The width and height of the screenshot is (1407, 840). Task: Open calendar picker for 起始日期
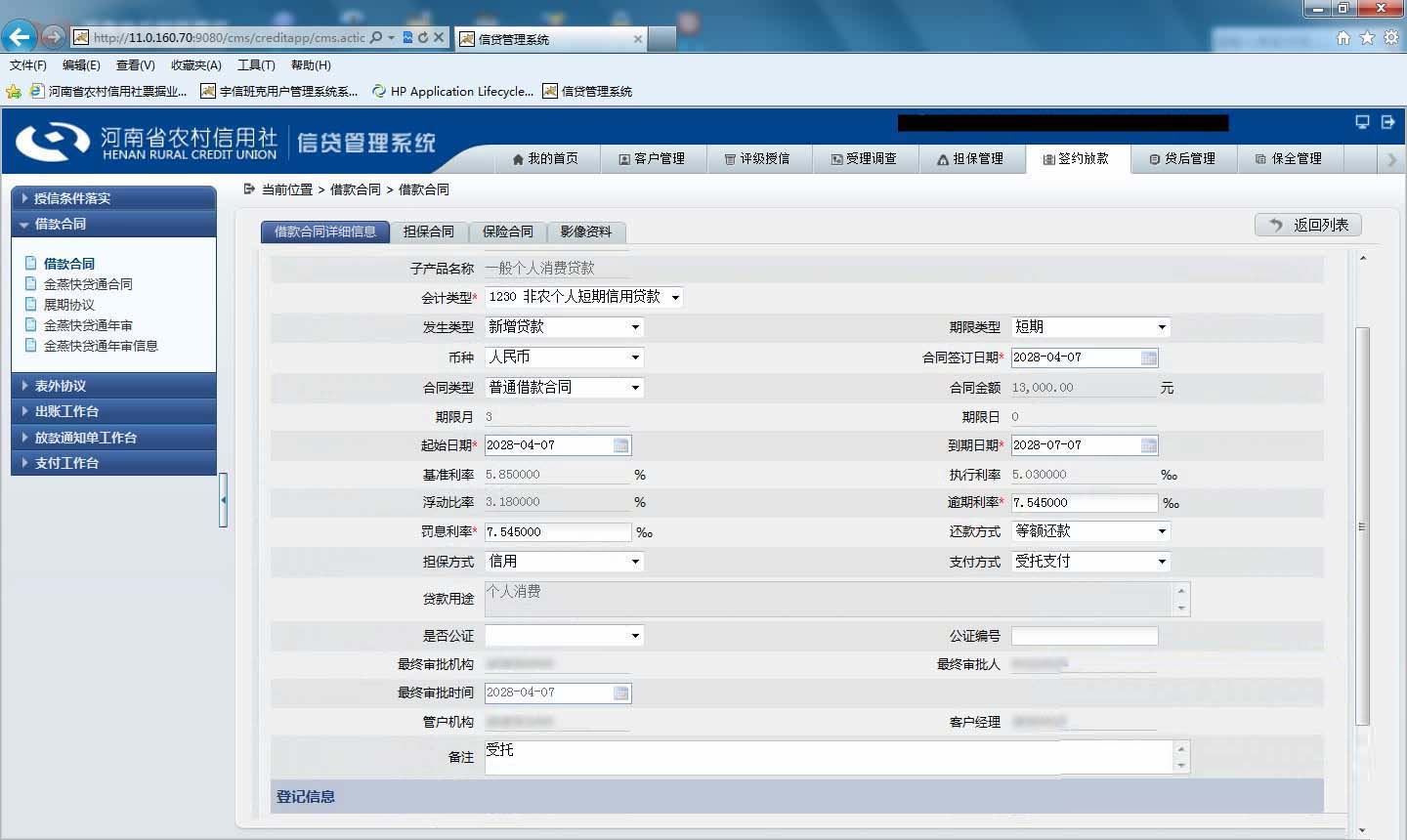621,445
